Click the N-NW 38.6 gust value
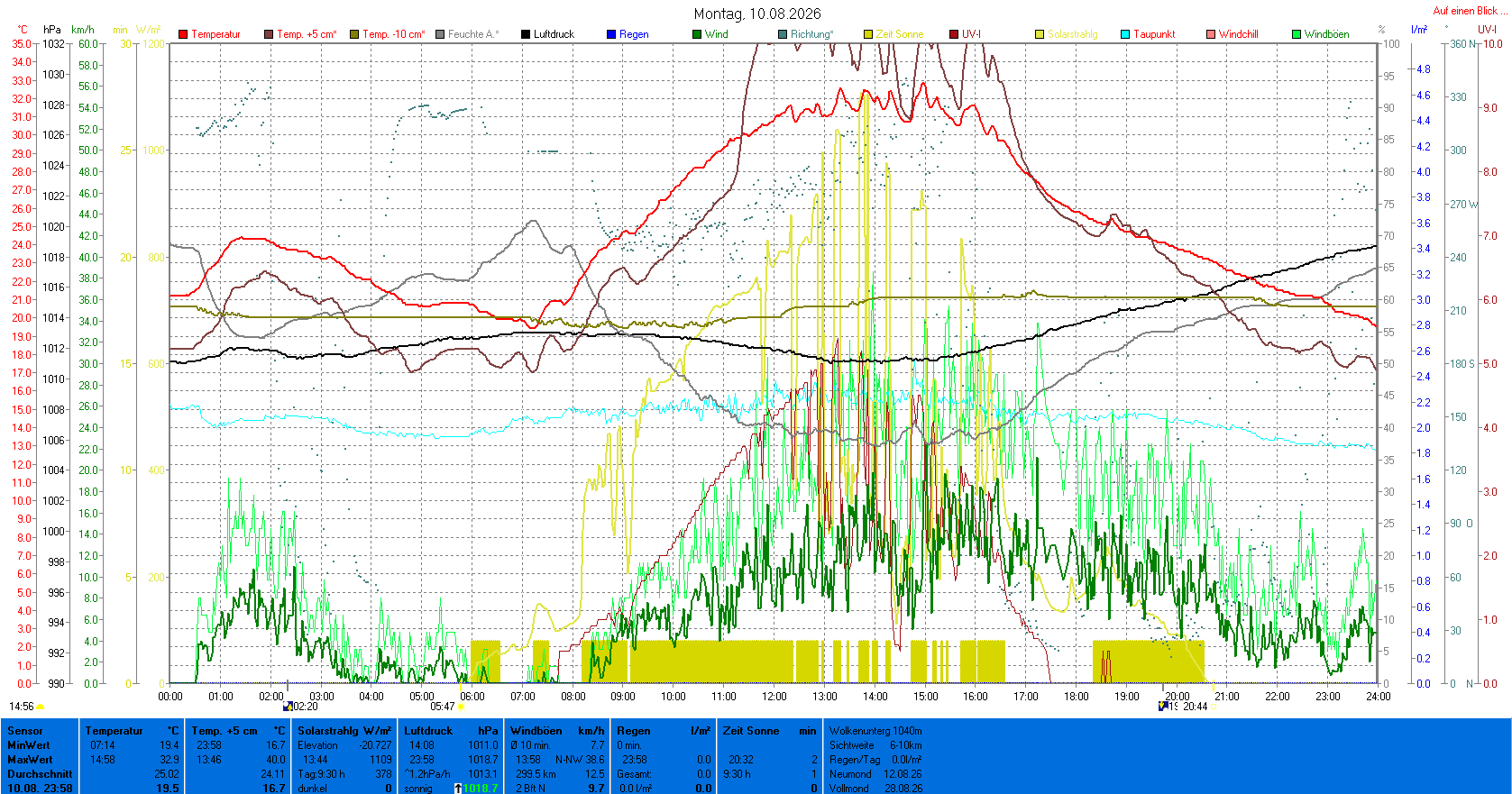 (580, 760)
